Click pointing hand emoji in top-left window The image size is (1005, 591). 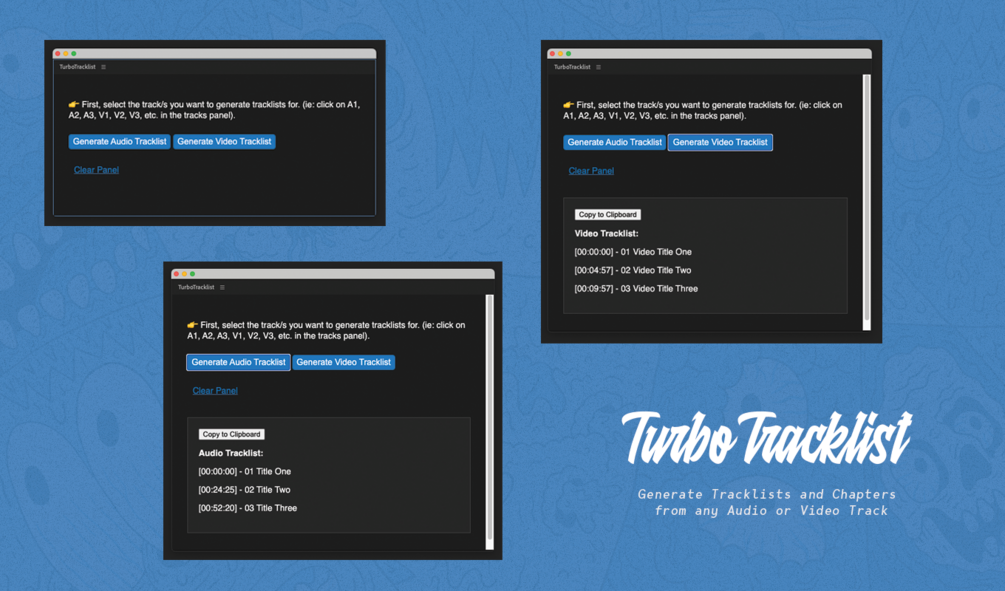tap(74, 104)
